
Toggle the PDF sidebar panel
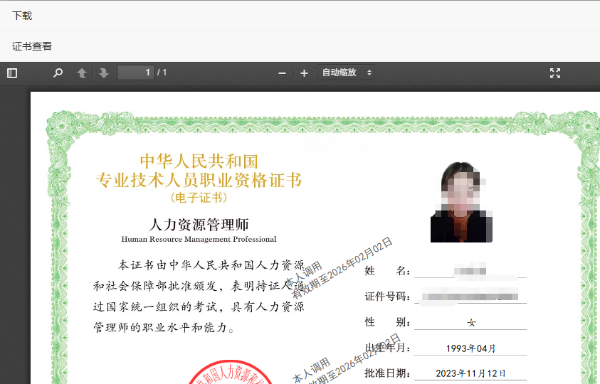(x=12, y=73)
